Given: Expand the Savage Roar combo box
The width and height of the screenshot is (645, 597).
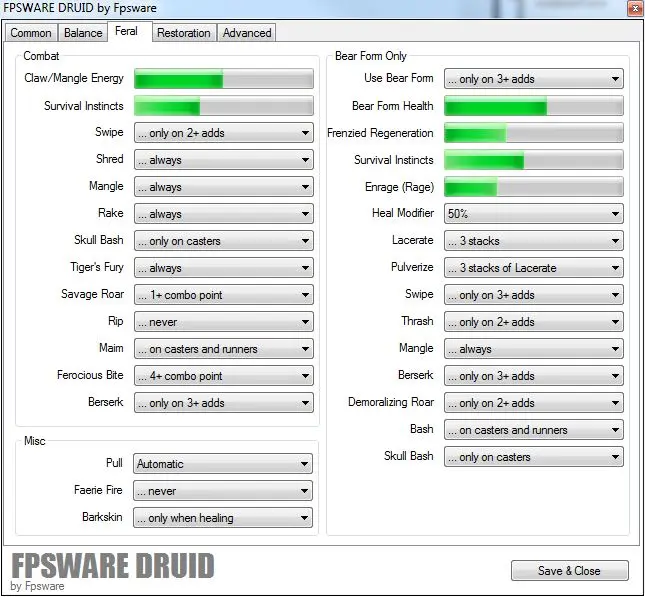Looking at the screenshot, I should pos(223,295).
